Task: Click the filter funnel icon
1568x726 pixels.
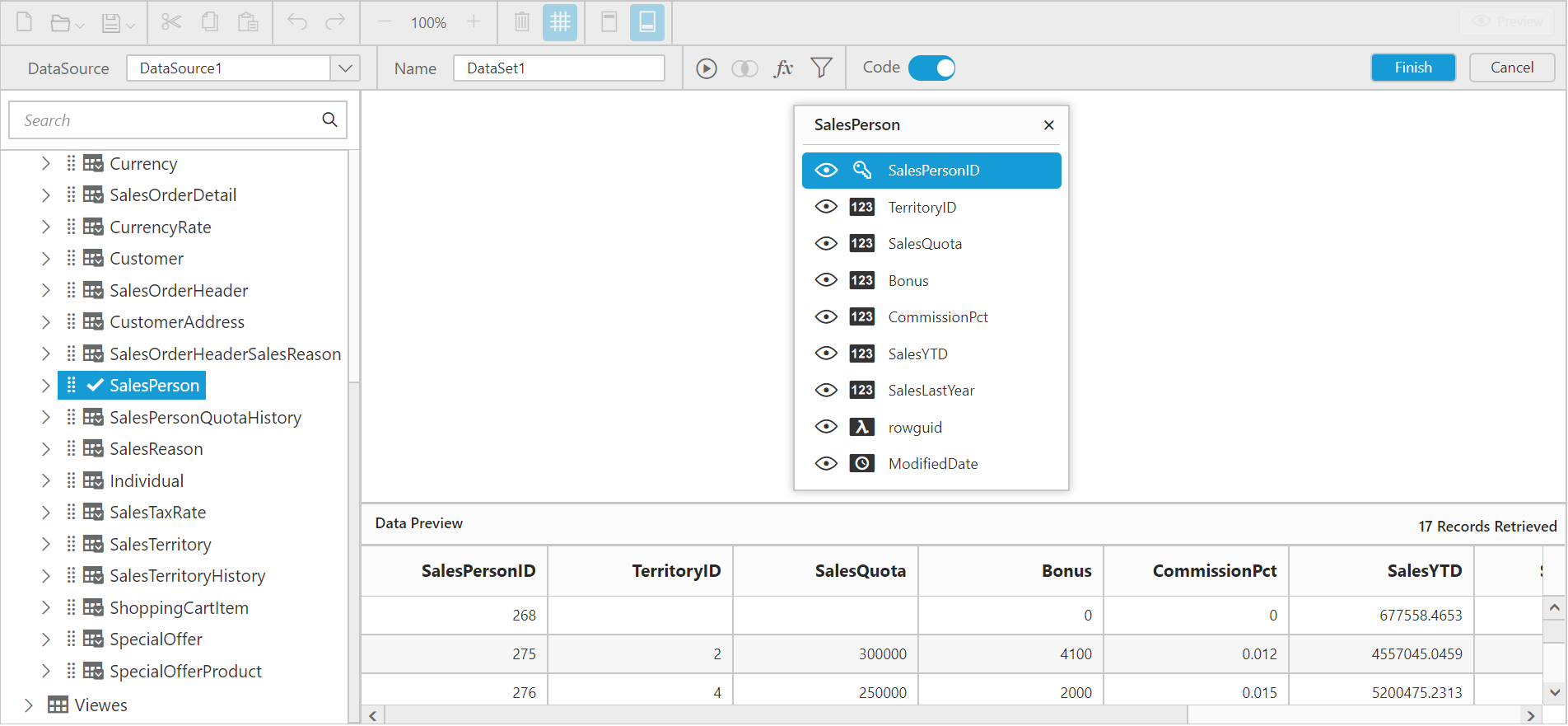Action: pos(821,68)
